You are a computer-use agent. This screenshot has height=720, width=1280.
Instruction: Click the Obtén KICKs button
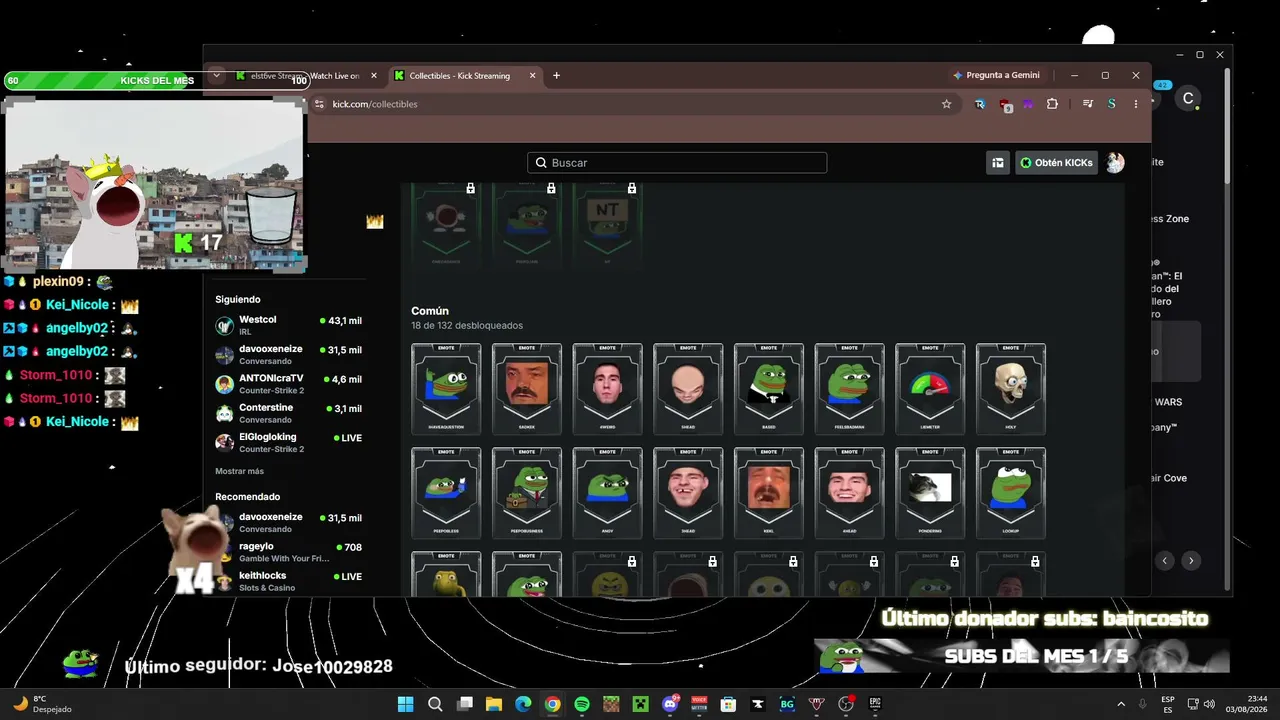(x=1057, y=163)
